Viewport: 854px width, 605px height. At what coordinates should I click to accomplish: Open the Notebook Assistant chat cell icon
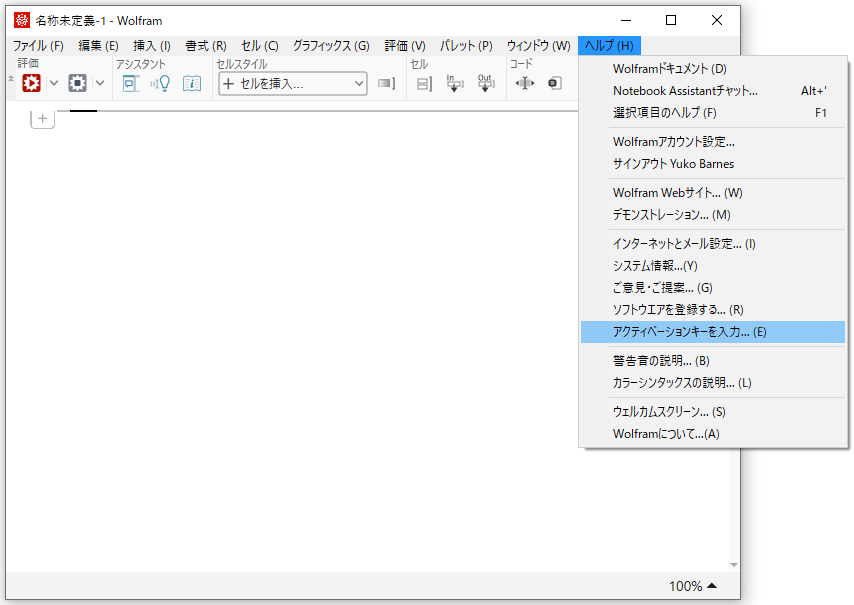(x=131, y=83)
